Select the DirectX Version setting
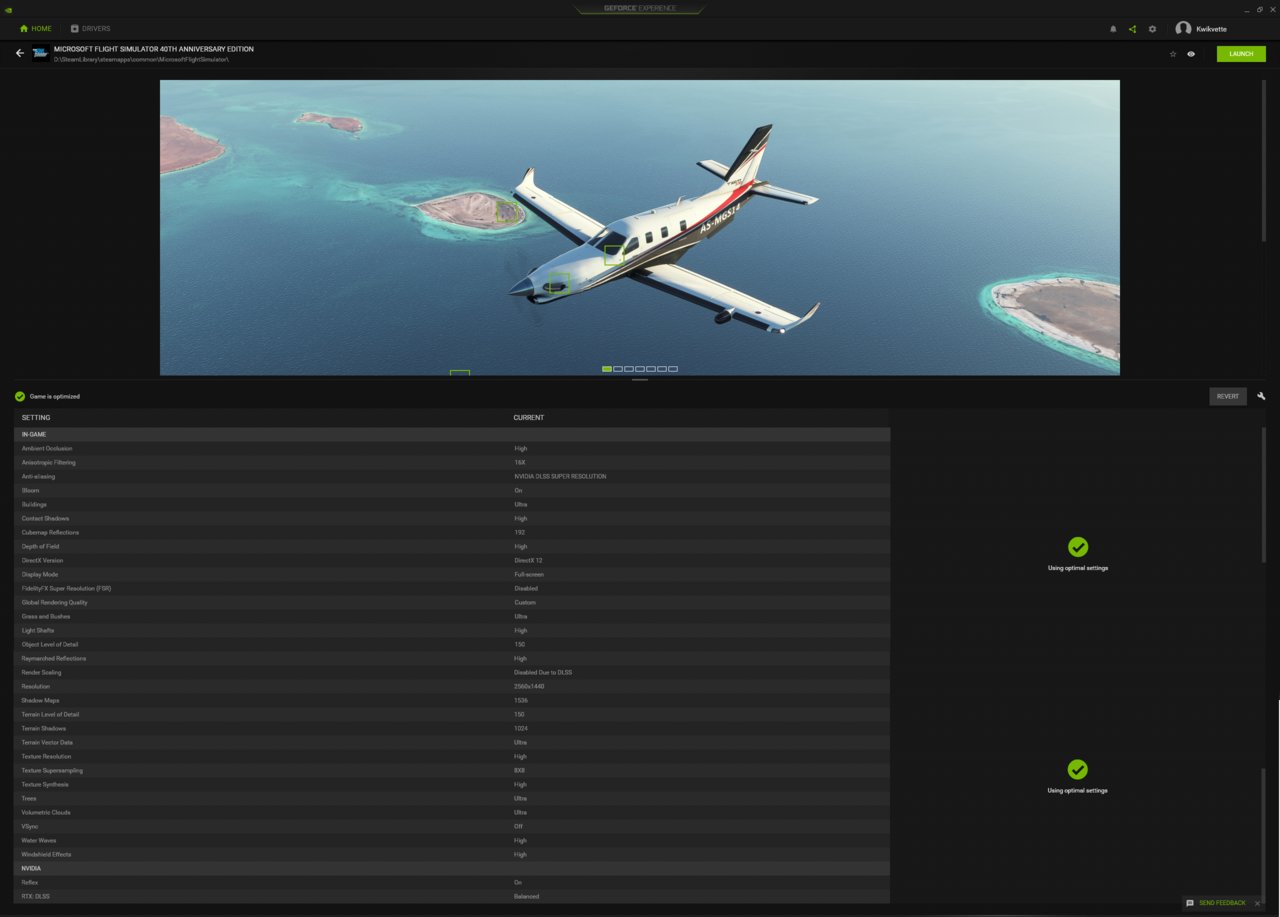 [x=452, y=561]
